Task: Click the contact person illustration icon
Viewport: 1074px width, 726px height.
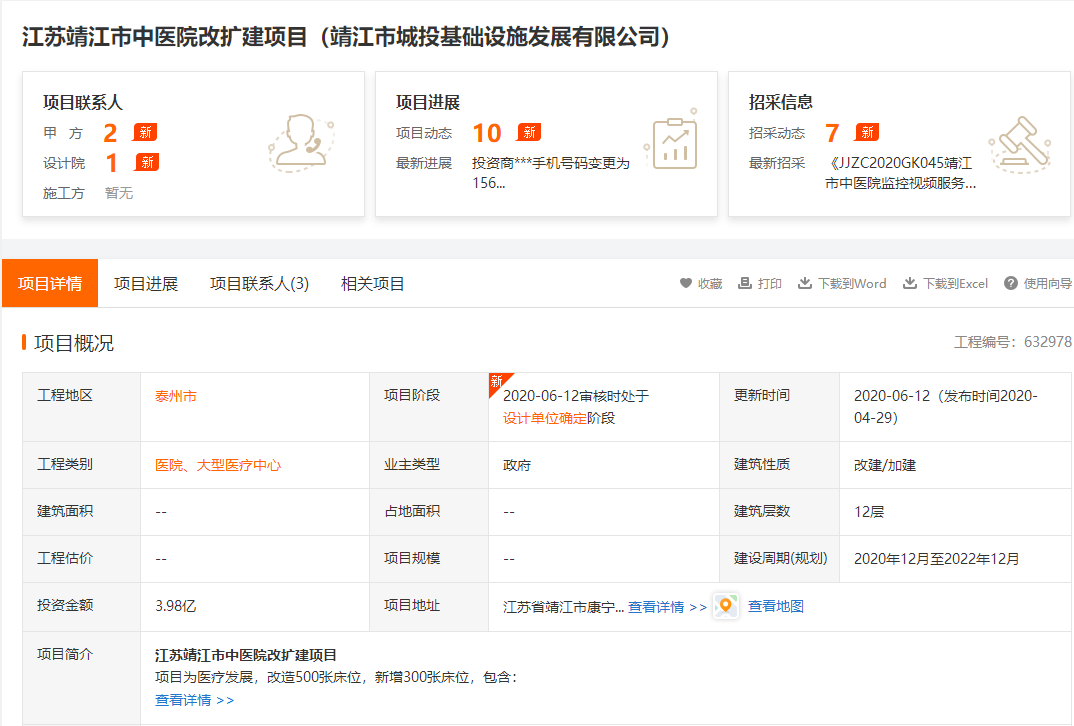Action: click(301, 143)
